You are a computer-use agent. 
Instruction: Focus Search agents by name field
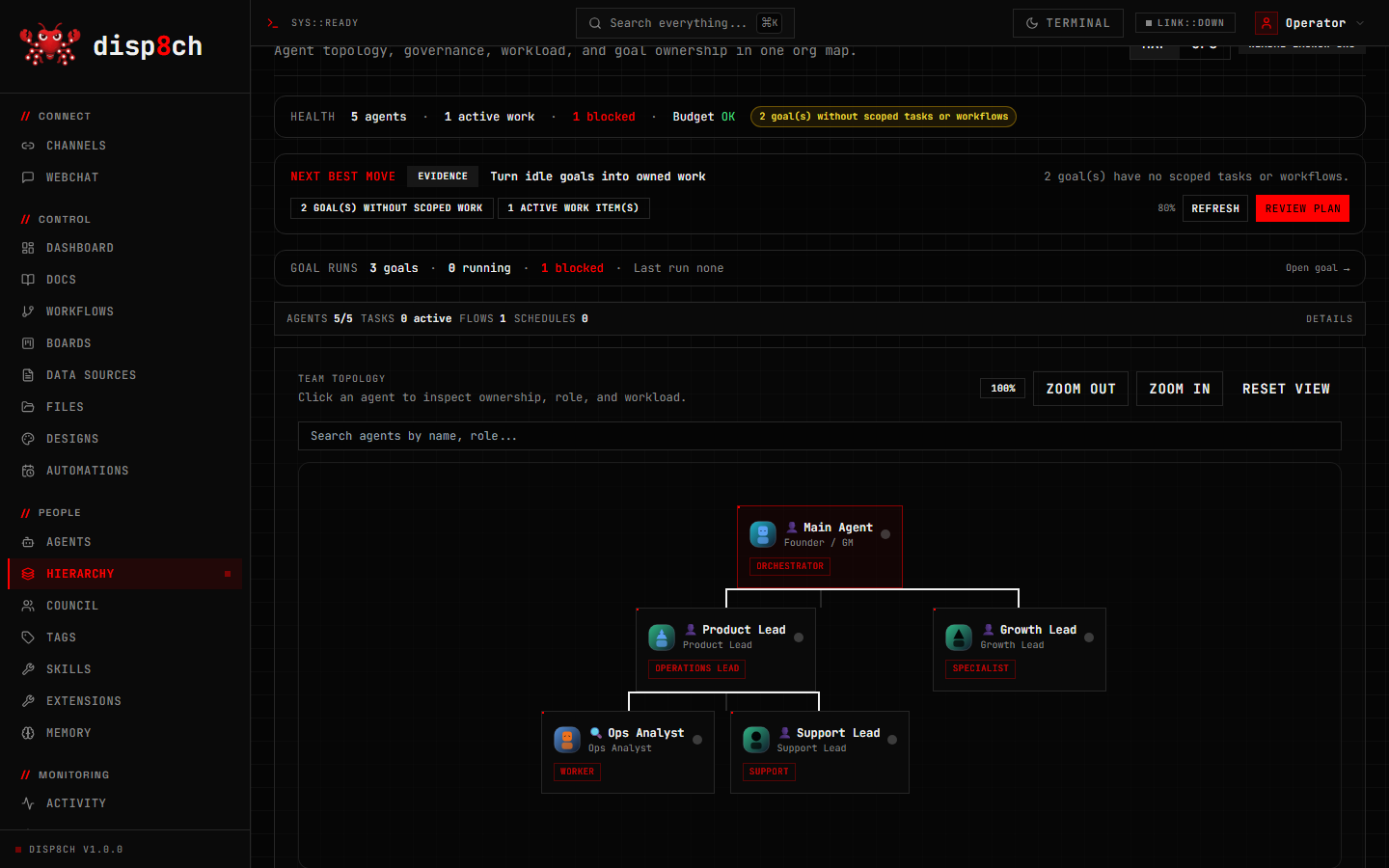819,436
